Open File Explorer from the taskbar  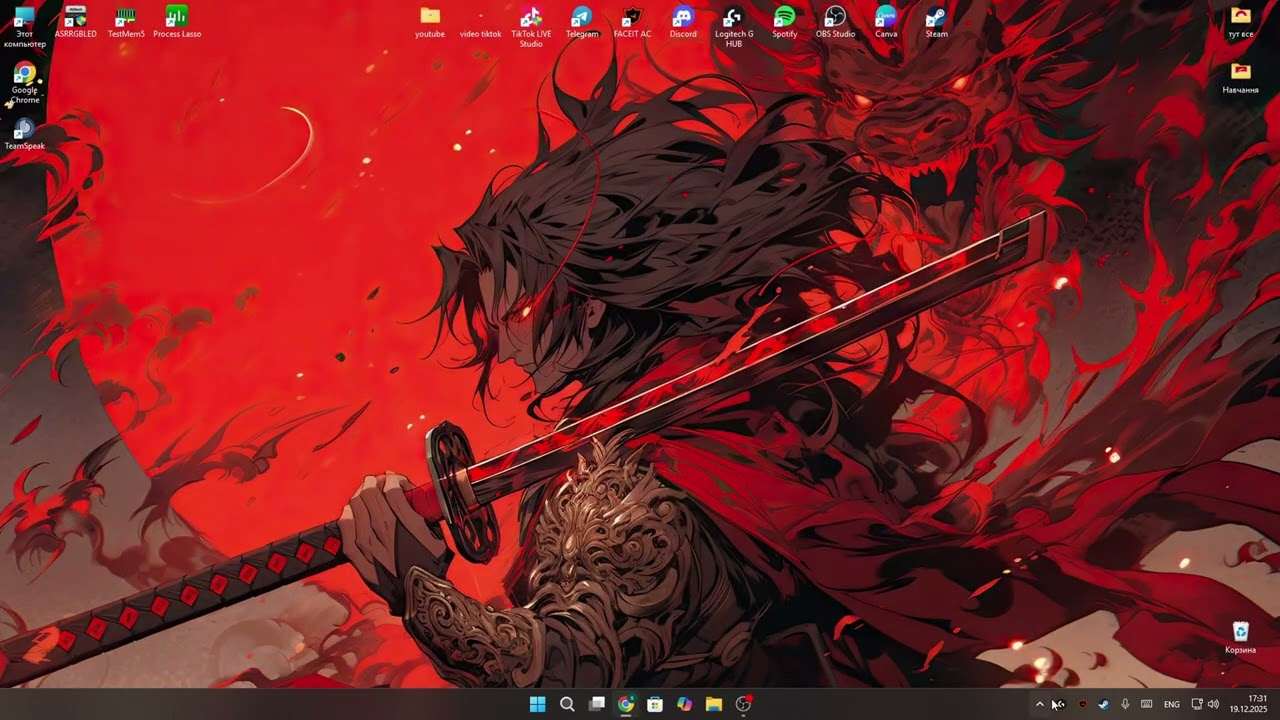[714, 704]
